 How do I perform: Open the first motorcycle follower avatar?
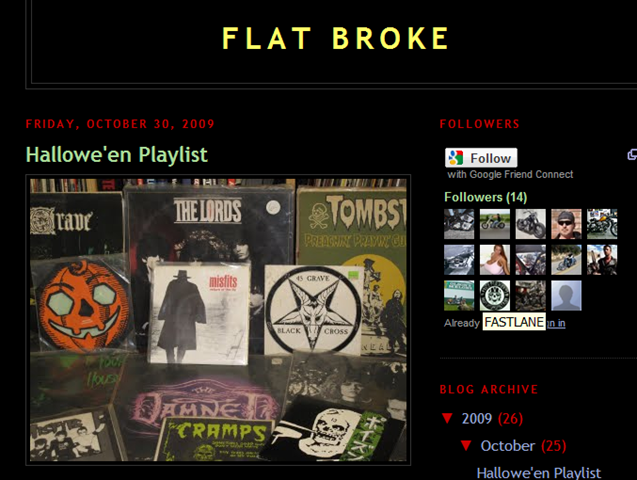[459, 224]
